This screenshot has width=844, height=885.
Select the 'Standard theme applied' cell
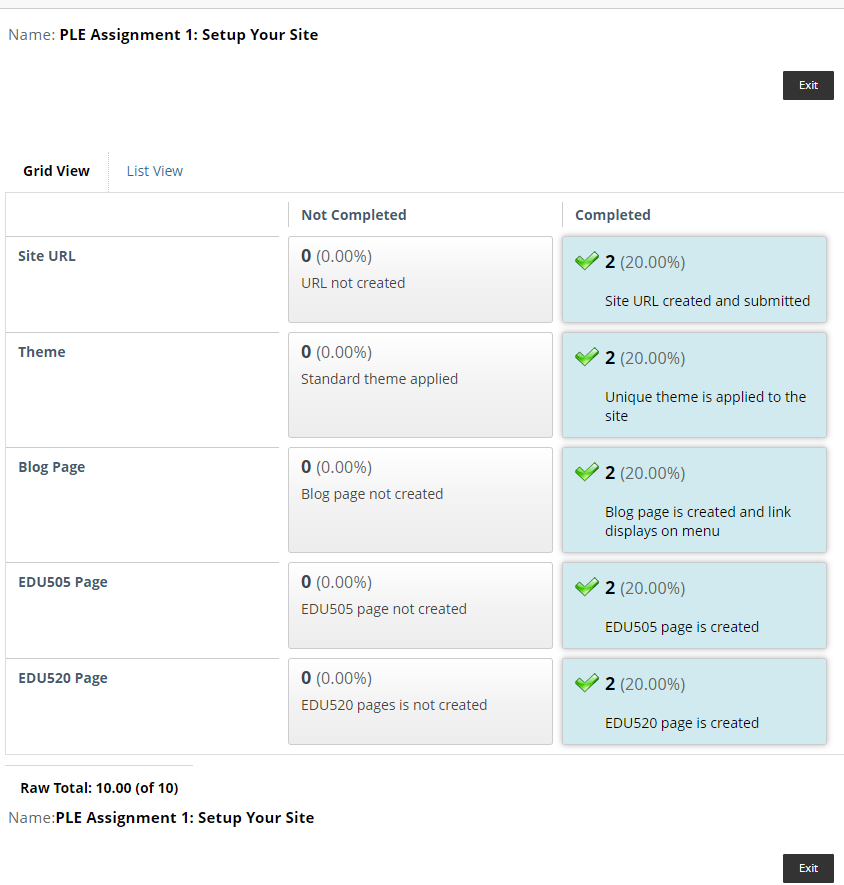[420, 384]
